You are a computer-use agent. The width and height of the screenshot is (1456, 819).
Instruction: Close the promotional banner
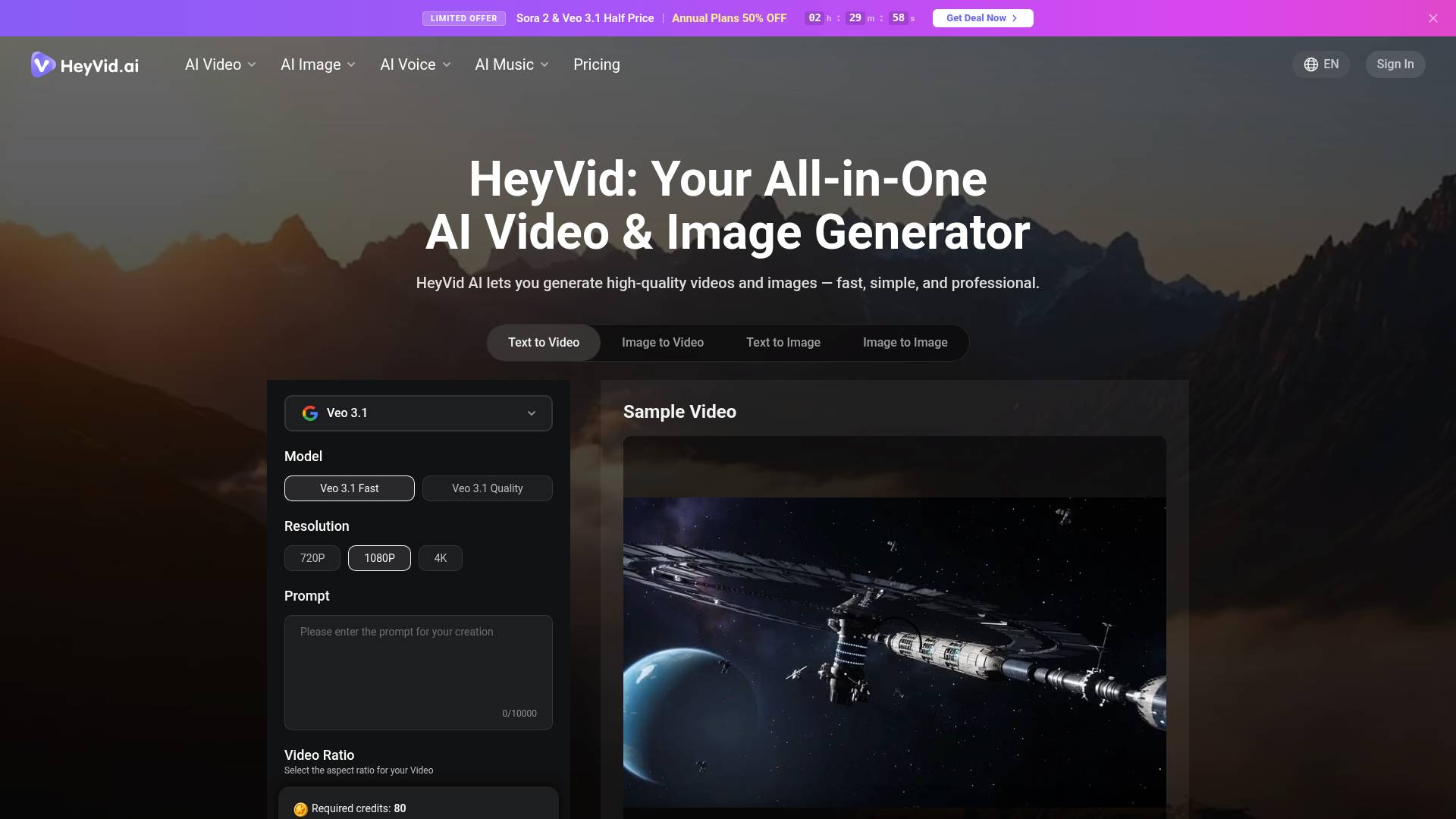pyautogui.click(x=1432, y=18)
